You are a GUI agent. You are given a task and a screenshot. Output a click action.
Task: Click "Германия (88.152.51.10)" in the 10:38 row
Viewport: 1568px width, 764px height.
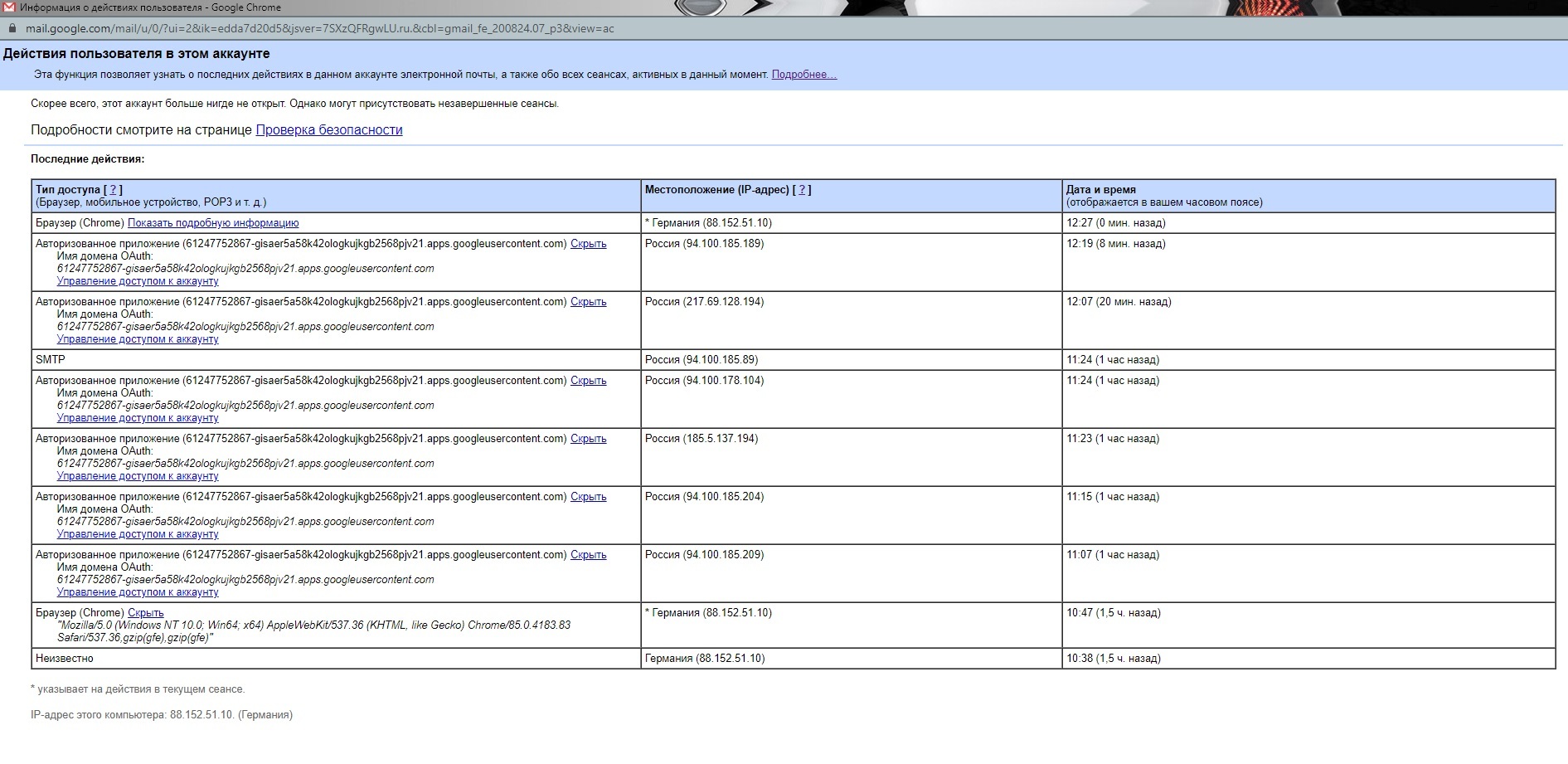[705, 659]
